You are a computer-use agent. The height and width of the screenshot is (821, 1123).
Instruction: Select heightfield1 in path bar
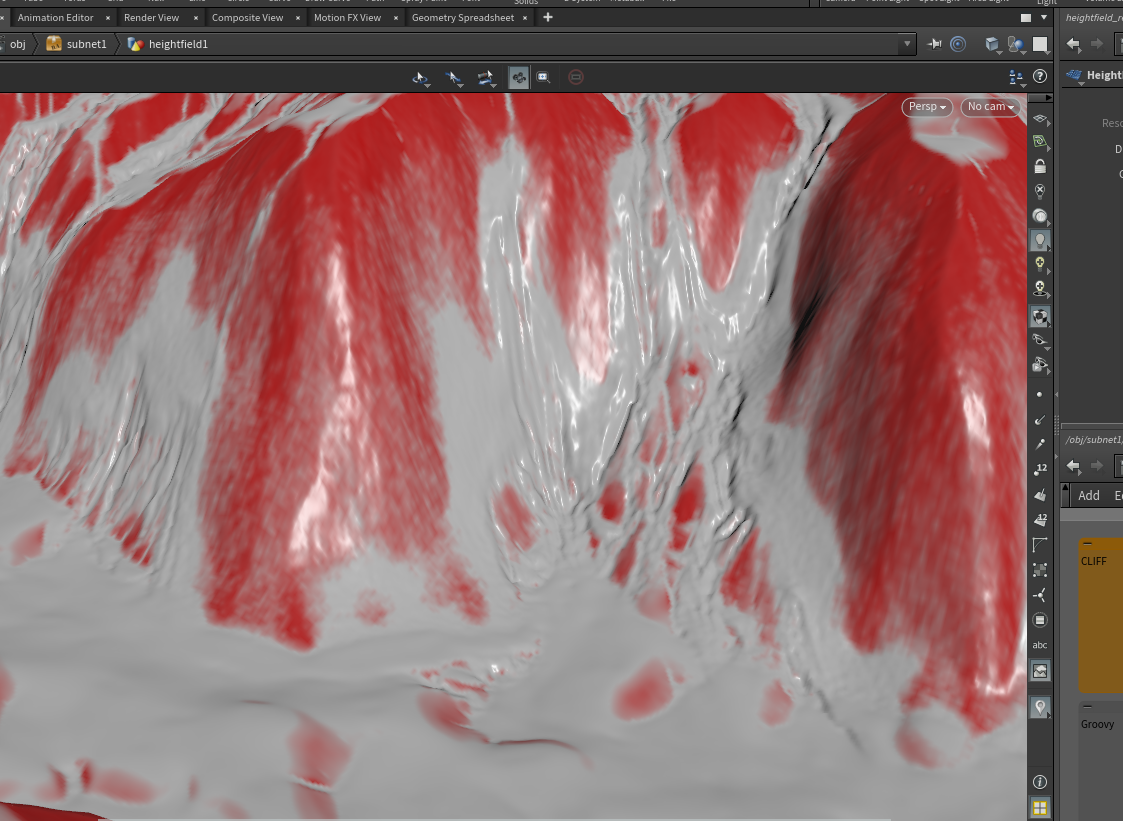click(x=168, y=44)
